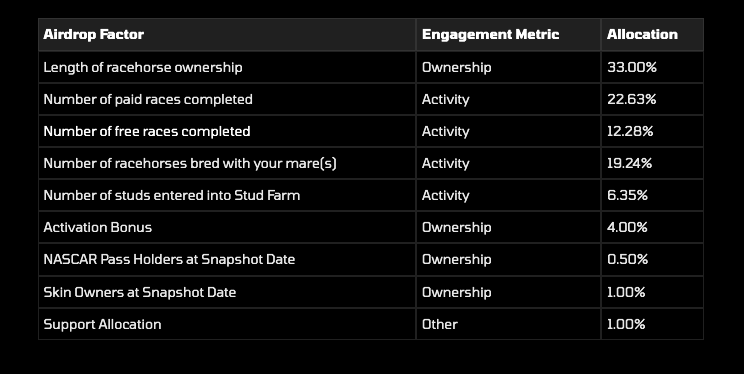Click NASCAR Pass Holders at Snapshot Date
This screenshot has height=374, width=744.
pyautogui.click(x=169, y=259)
